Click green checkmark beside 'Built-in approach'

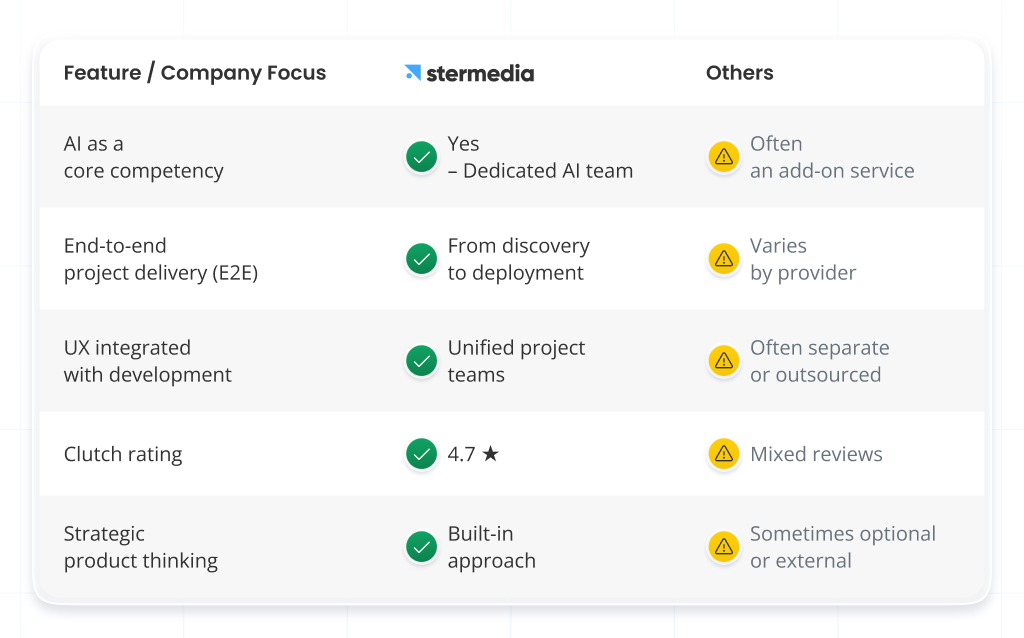pyautogui.click(x=422, y=547)
